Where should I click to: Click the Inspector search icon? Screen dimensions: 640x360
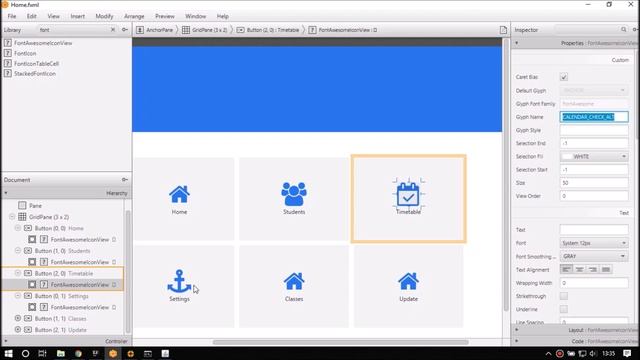(623, 30)
